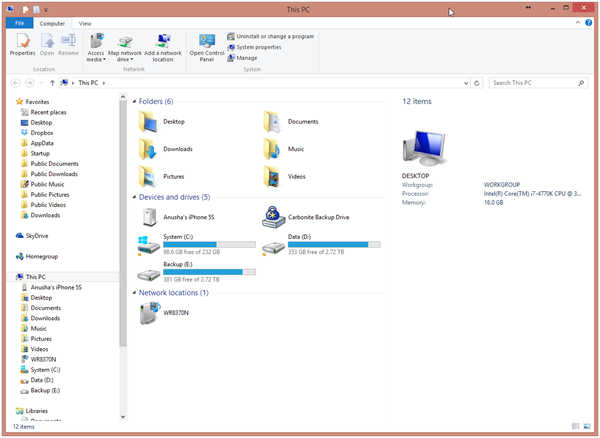Open the Properties ribbon icon

(22, 43)
